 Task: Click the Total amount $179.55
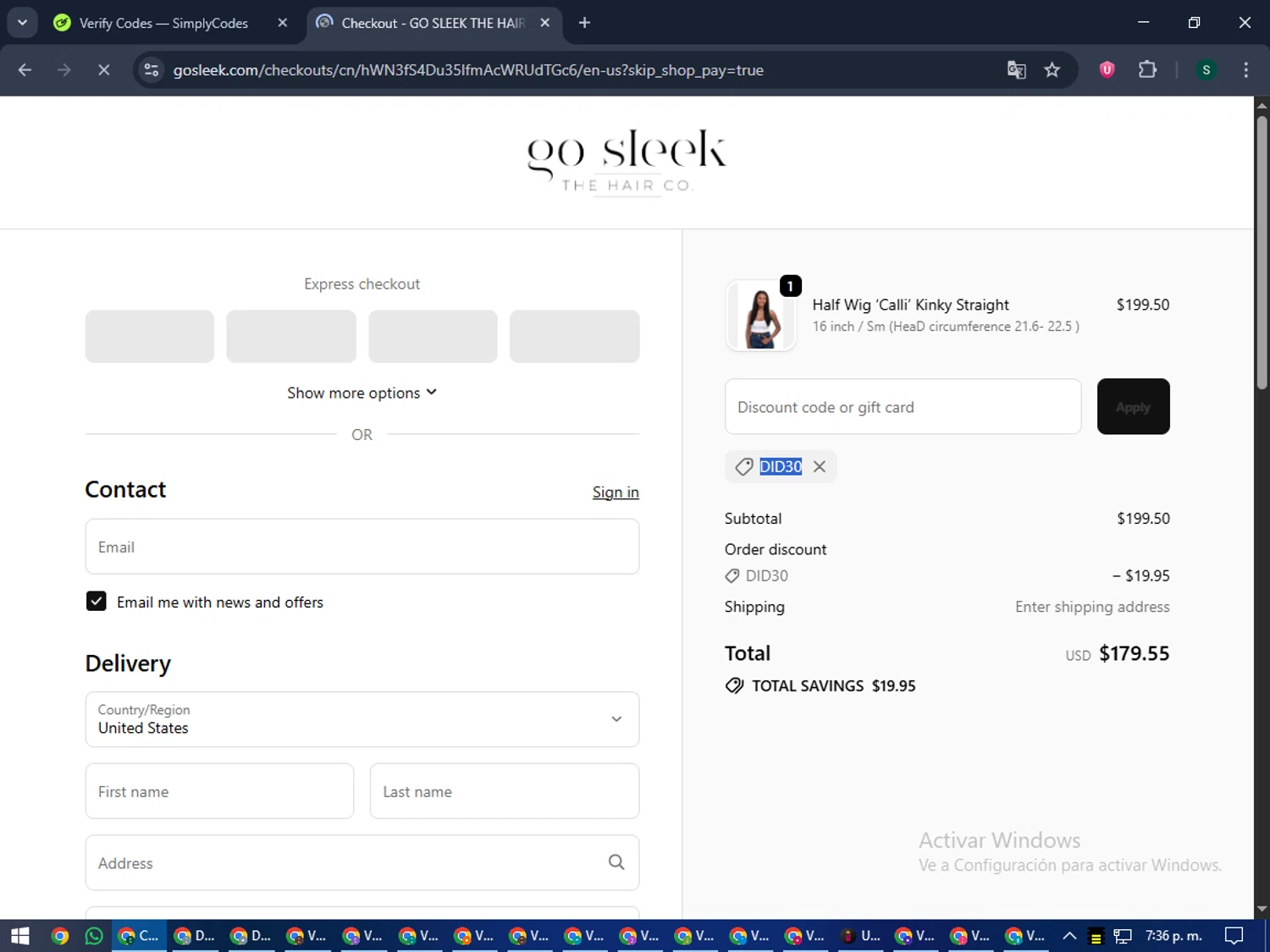tap(1135, 653)
